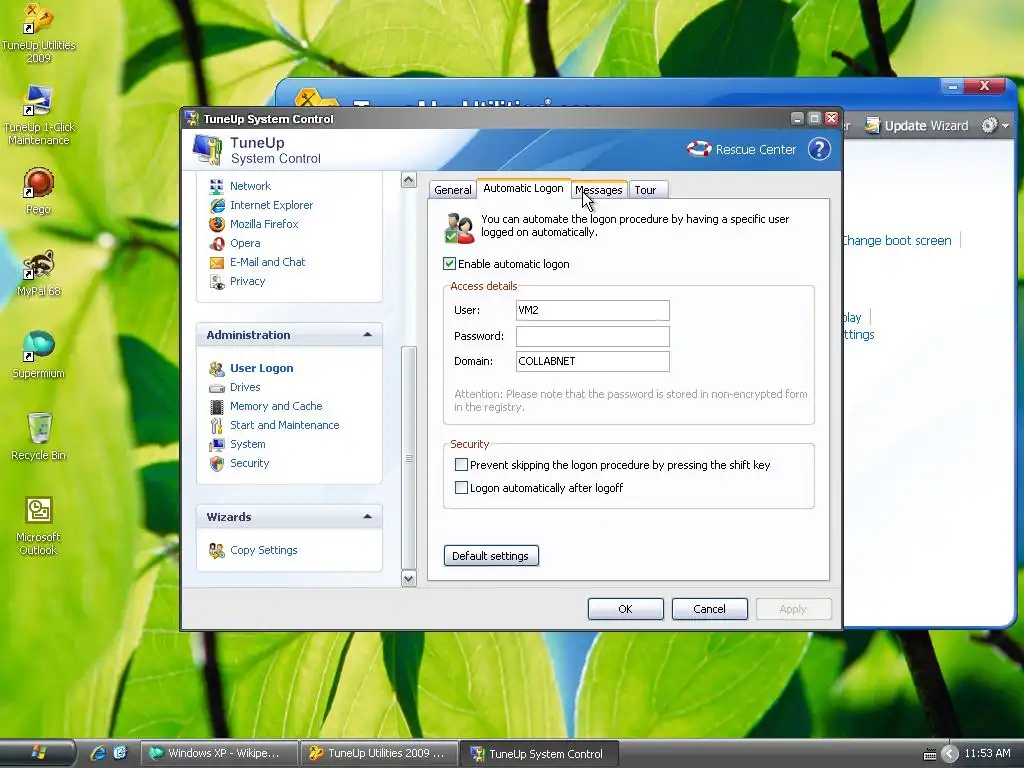Switch to TuneUp Utilities 2009 taskbar item

(x=380, y=753)
